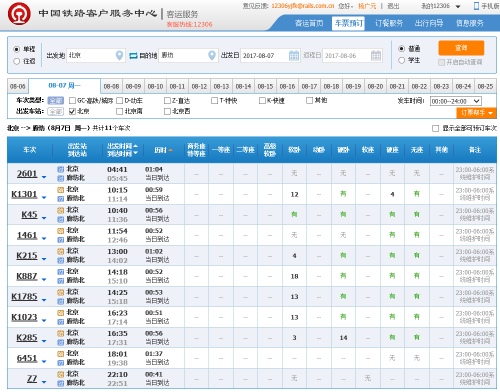Open the destination station location pin
Image resolution: width=500 pixels, height=392 pixels.
pos(211,55)
